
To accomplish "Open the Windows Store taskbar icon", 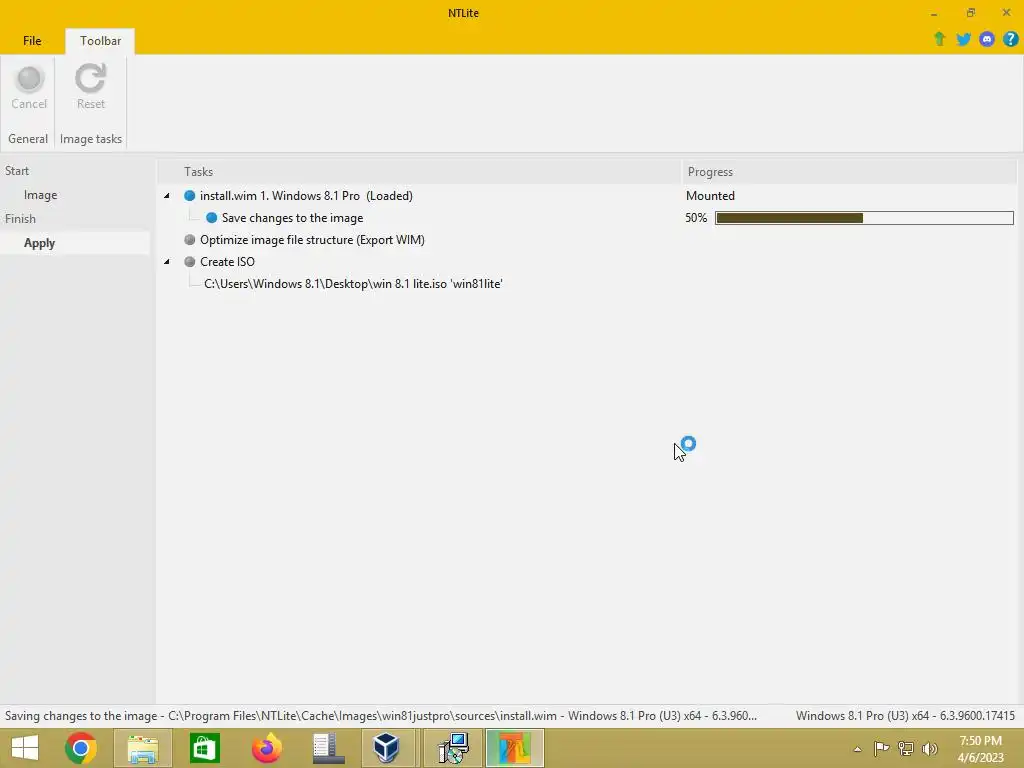I will [204, 748].
